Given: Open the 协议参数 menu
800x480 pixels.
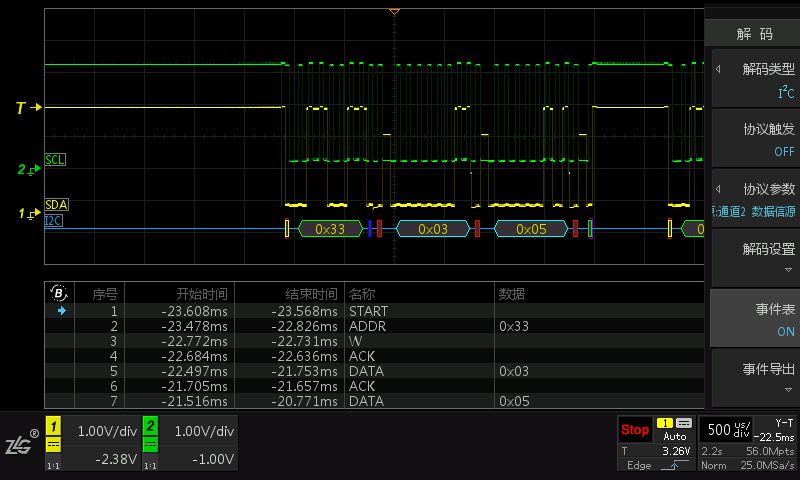Looking at the screenshot, I should tap(756, 199).
